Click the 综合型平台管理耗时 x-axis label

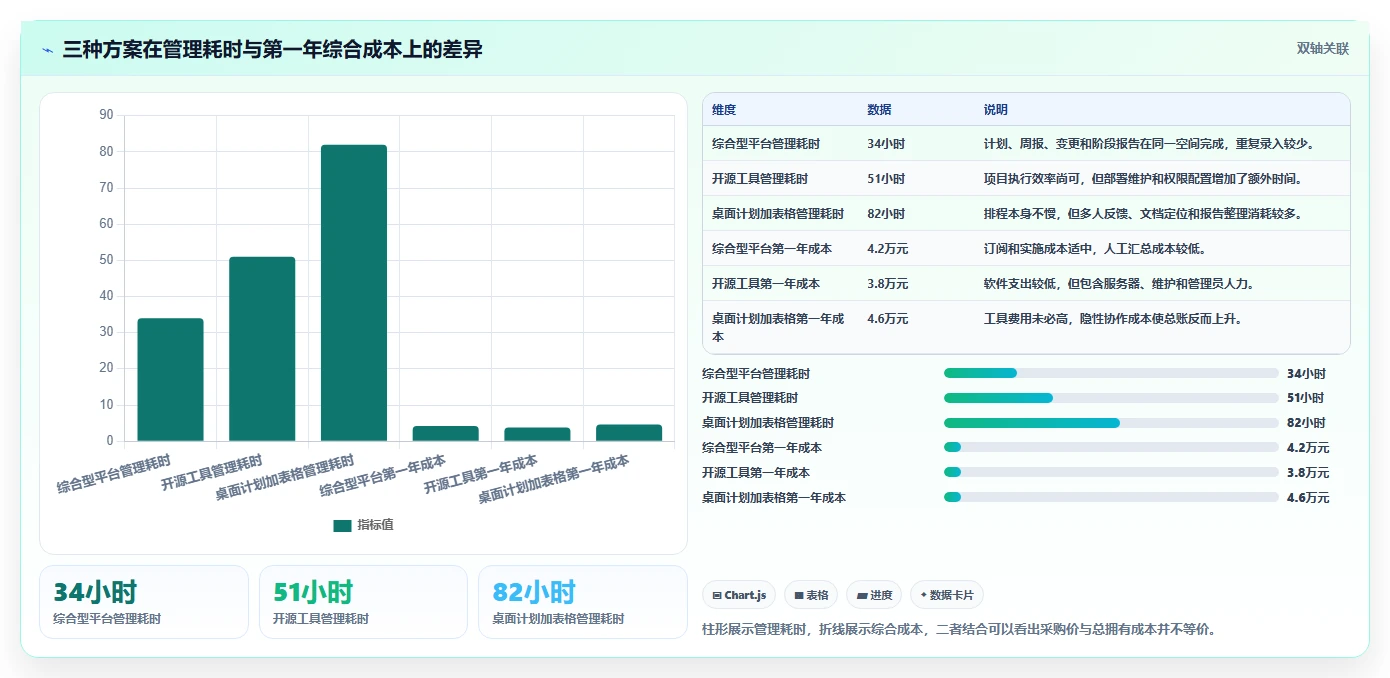(x=113, y=476)
